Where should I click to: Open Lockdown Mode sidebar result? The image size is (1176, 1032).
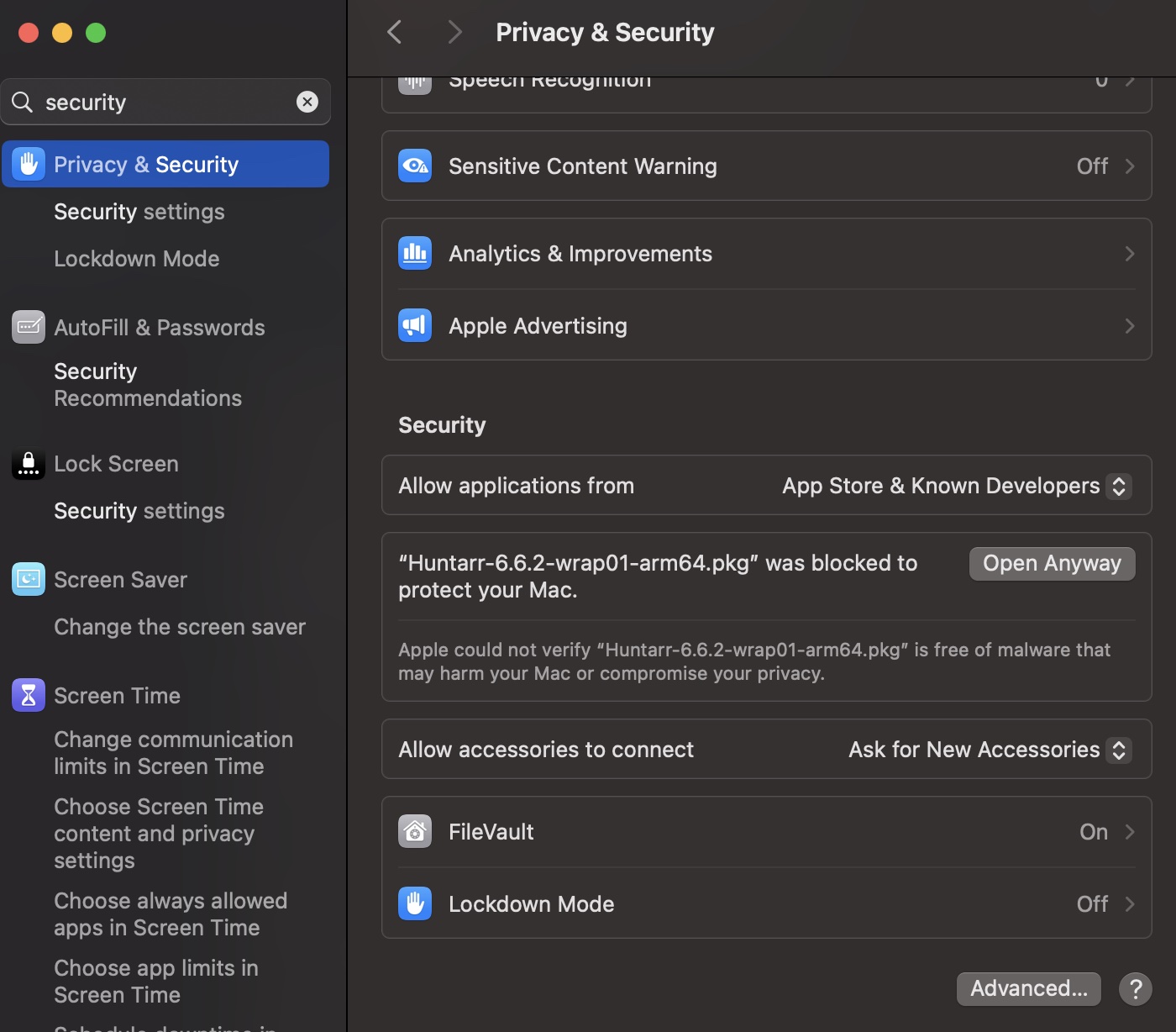[x=137, y=259]
